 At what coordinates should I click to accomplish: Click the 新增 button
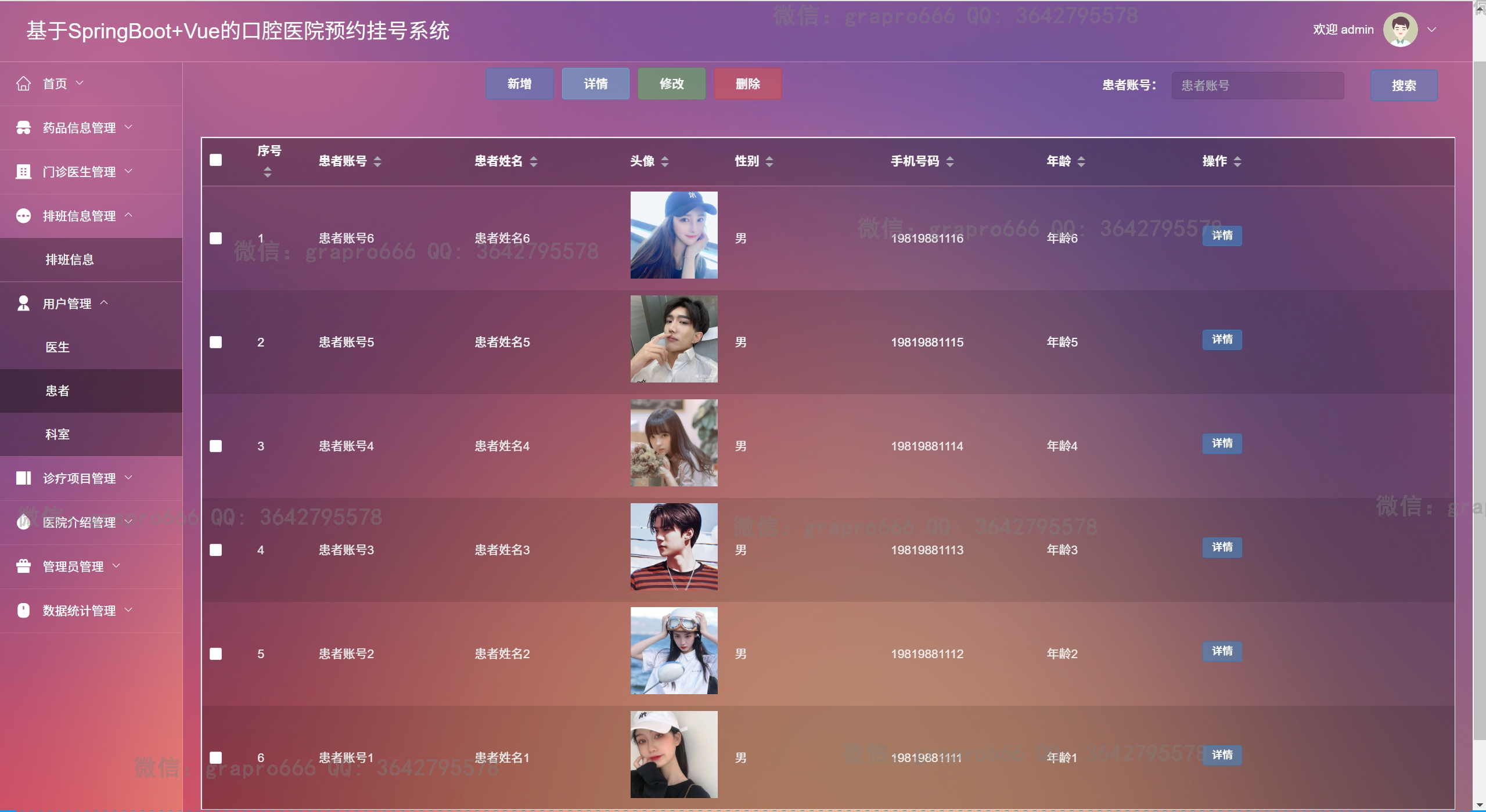(x=519, y=84)
